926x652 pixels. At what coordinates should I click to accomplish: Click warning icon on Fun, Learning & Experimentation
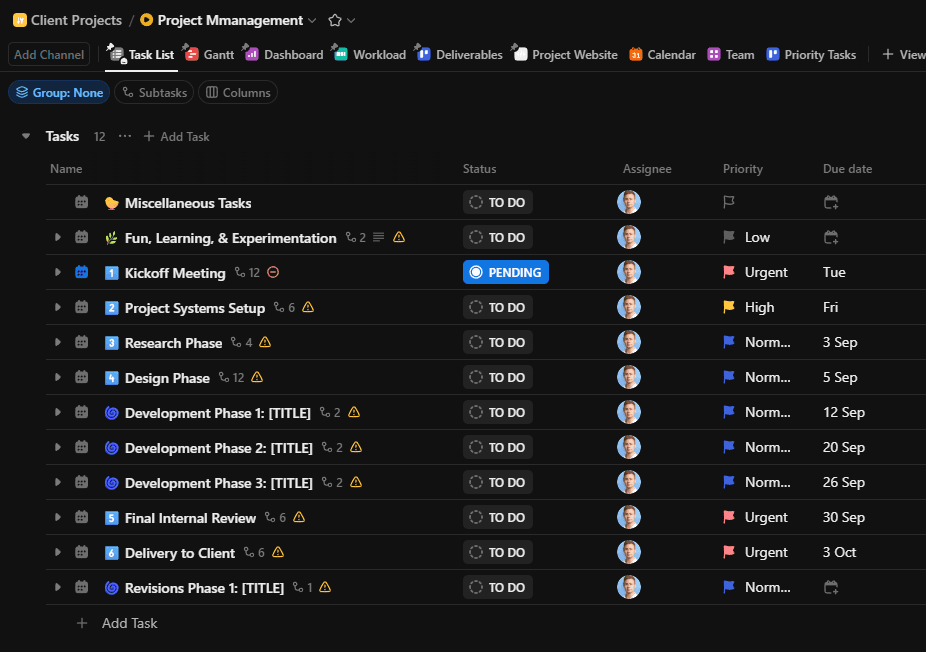[x=399, y=237]
